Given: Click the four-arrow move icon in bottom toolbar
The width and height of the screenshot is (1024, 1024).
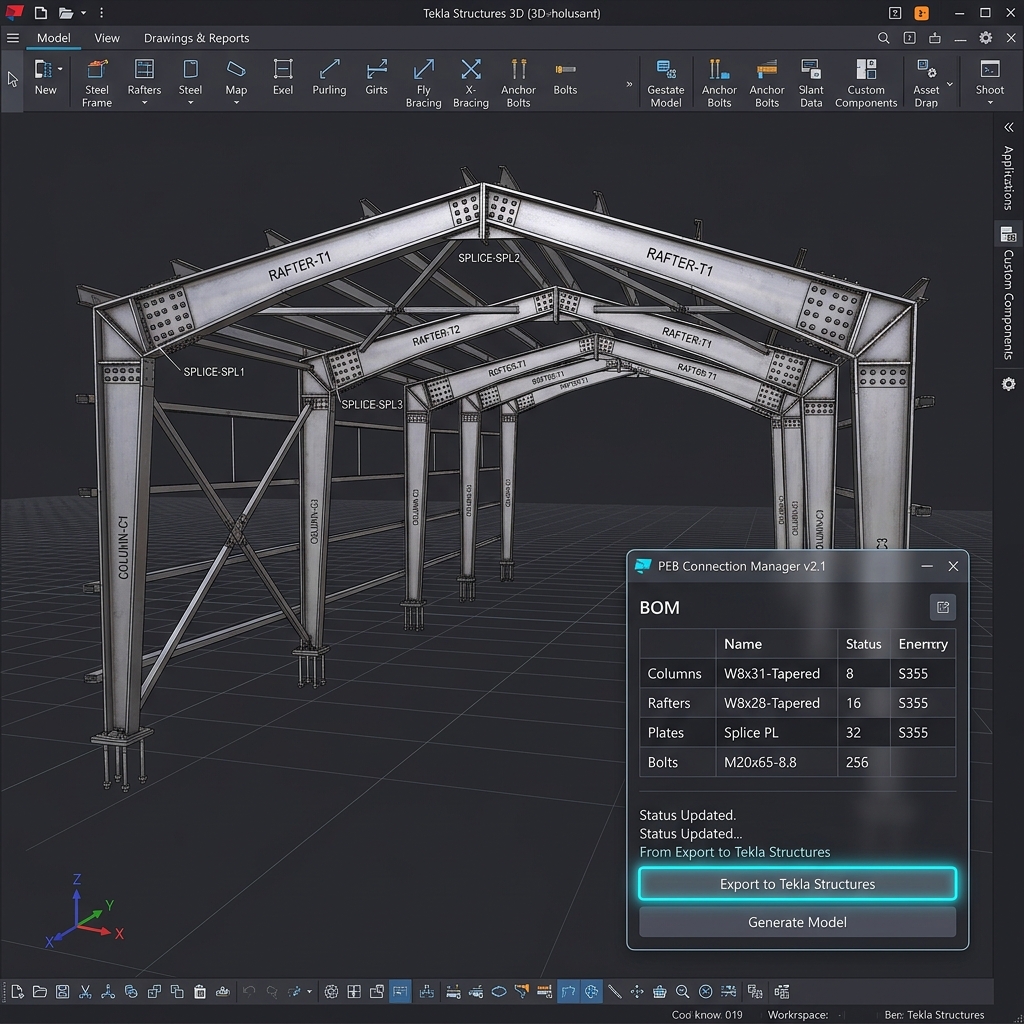Looking at the screenshot, I should coord(637,991).
